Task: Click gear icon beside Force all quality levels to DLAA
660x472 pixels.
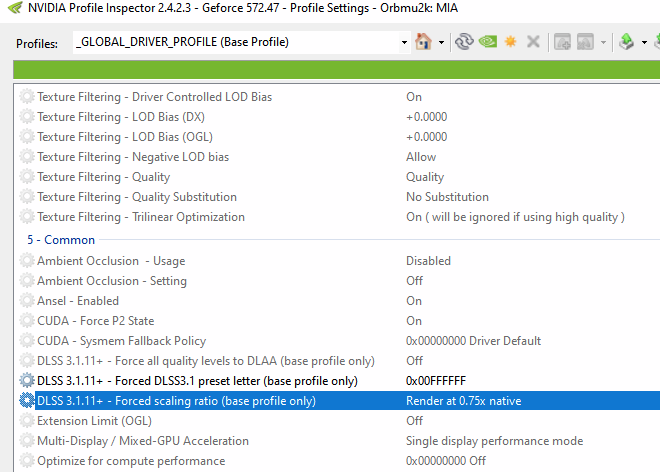Action: click(27, 361)
